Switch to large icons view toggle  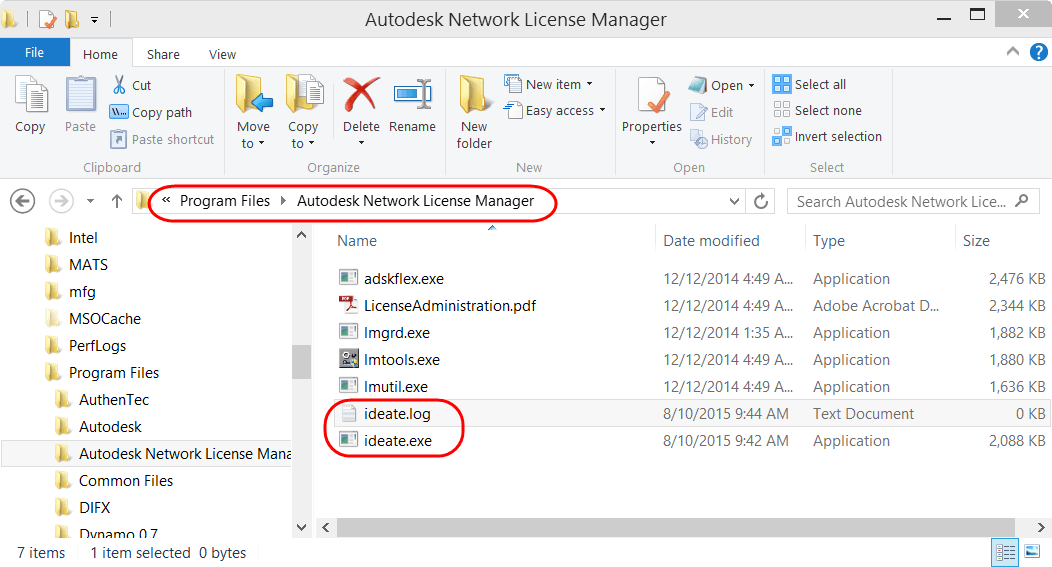click(x=1033, y=552)
